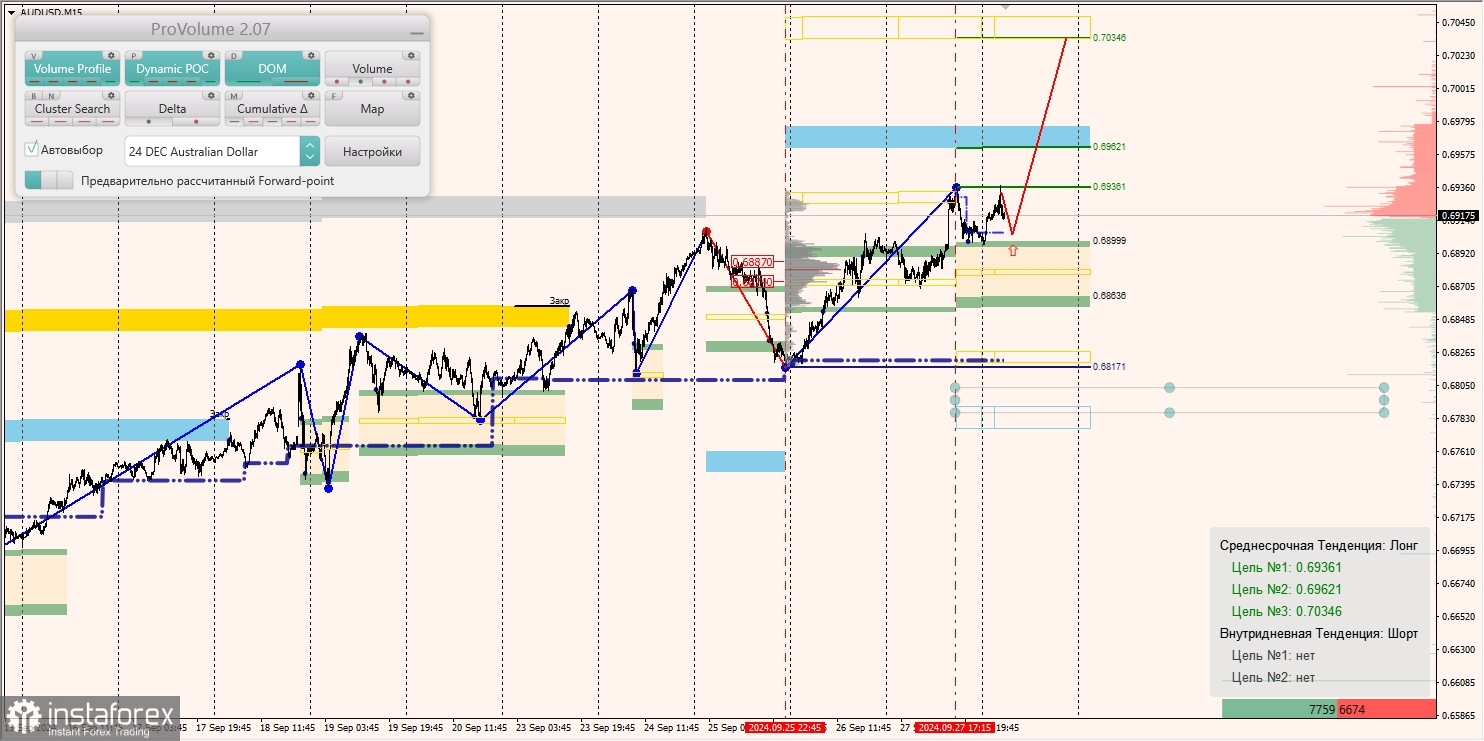Enable the Volume button
Image resolution: width=1484 pixels, height=741 pixels.
tap(372, 69)
